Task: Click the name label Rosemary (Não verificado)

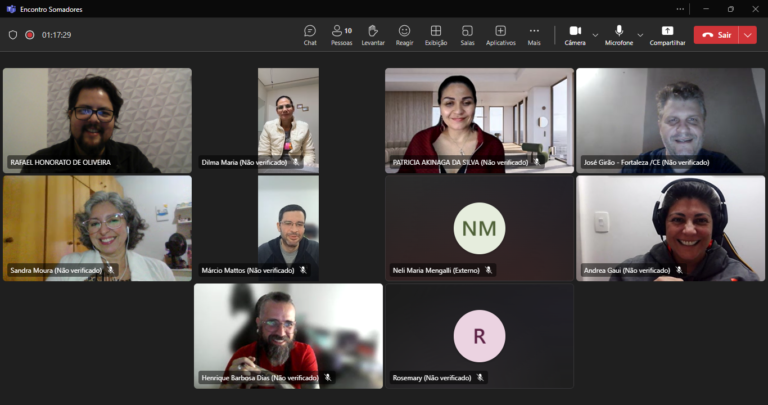Action: pos(432,378)
